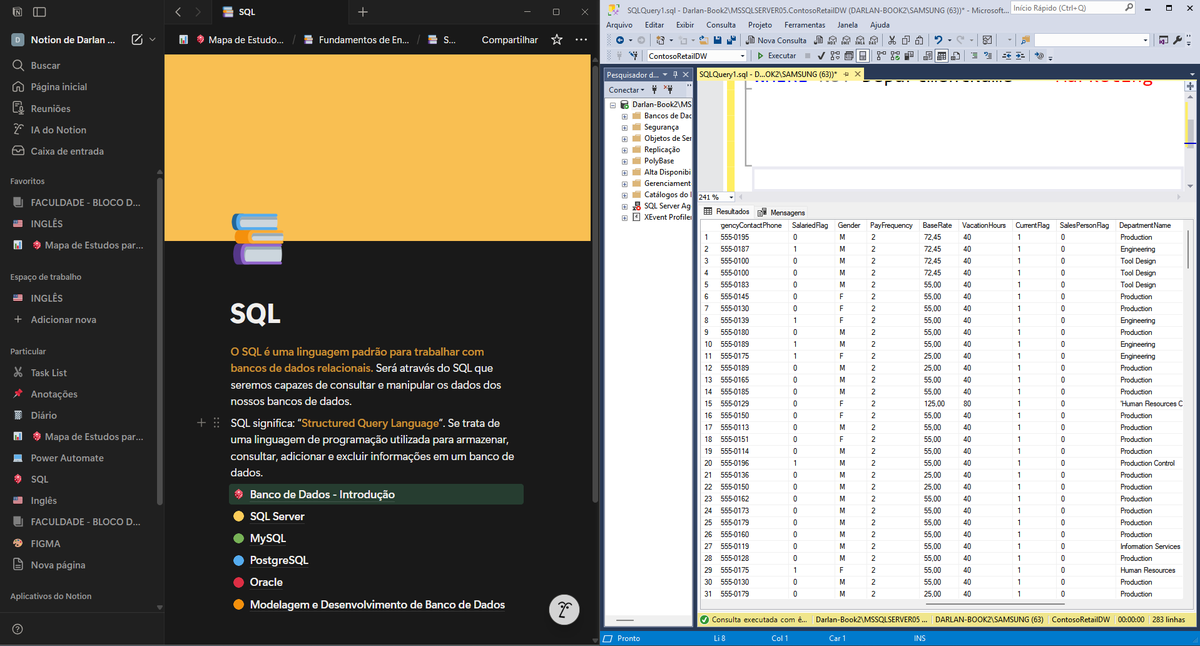Click the Cut scissors icon in SSMS

(891, 40)
